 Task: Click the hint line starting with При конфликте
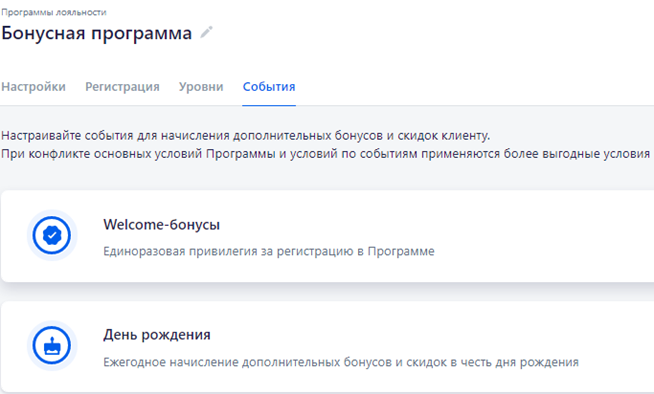pos(325,154)
